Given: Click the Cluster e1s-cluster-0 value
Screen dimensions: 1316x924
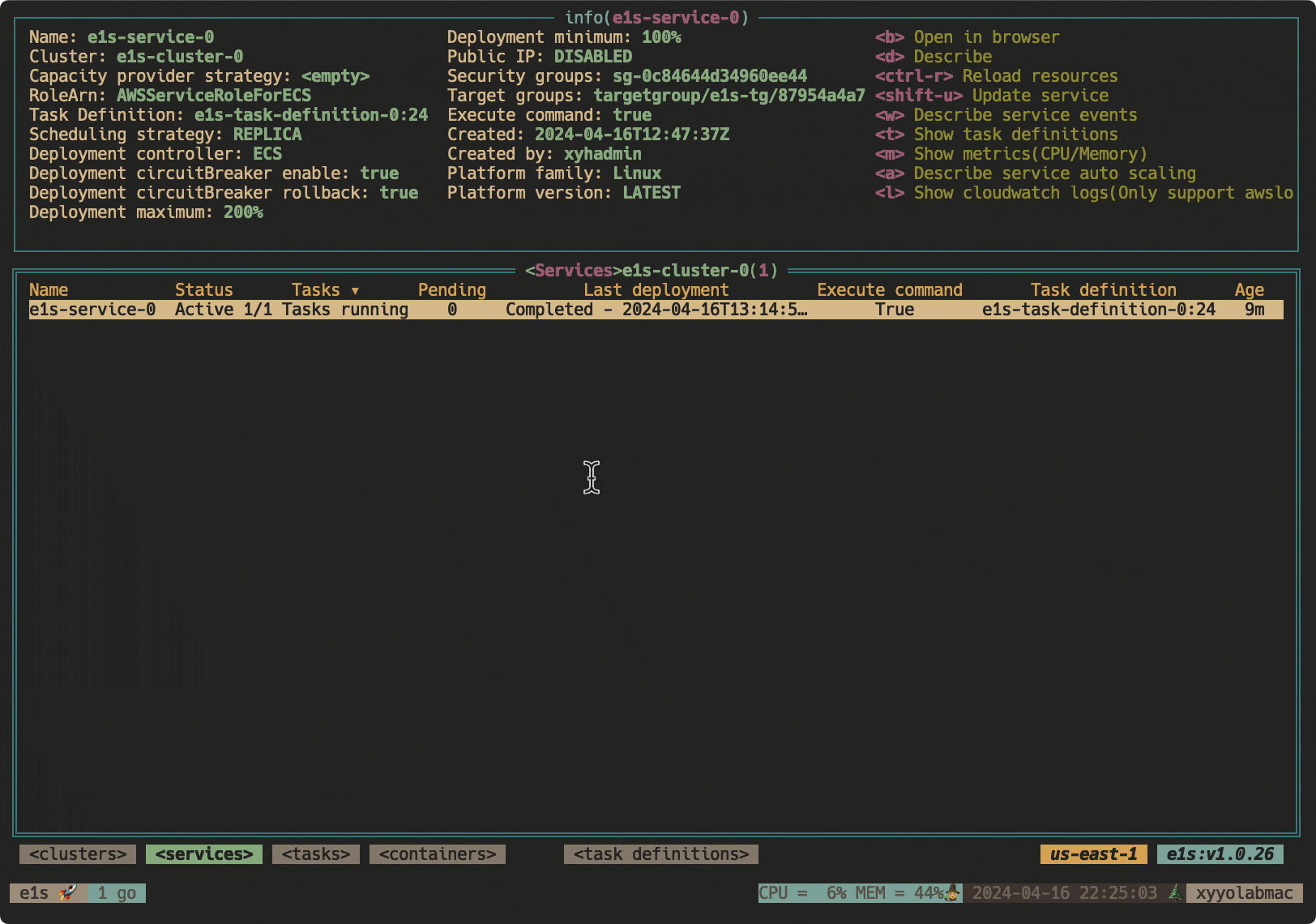Looking at the screenshot, I should 180,57.
